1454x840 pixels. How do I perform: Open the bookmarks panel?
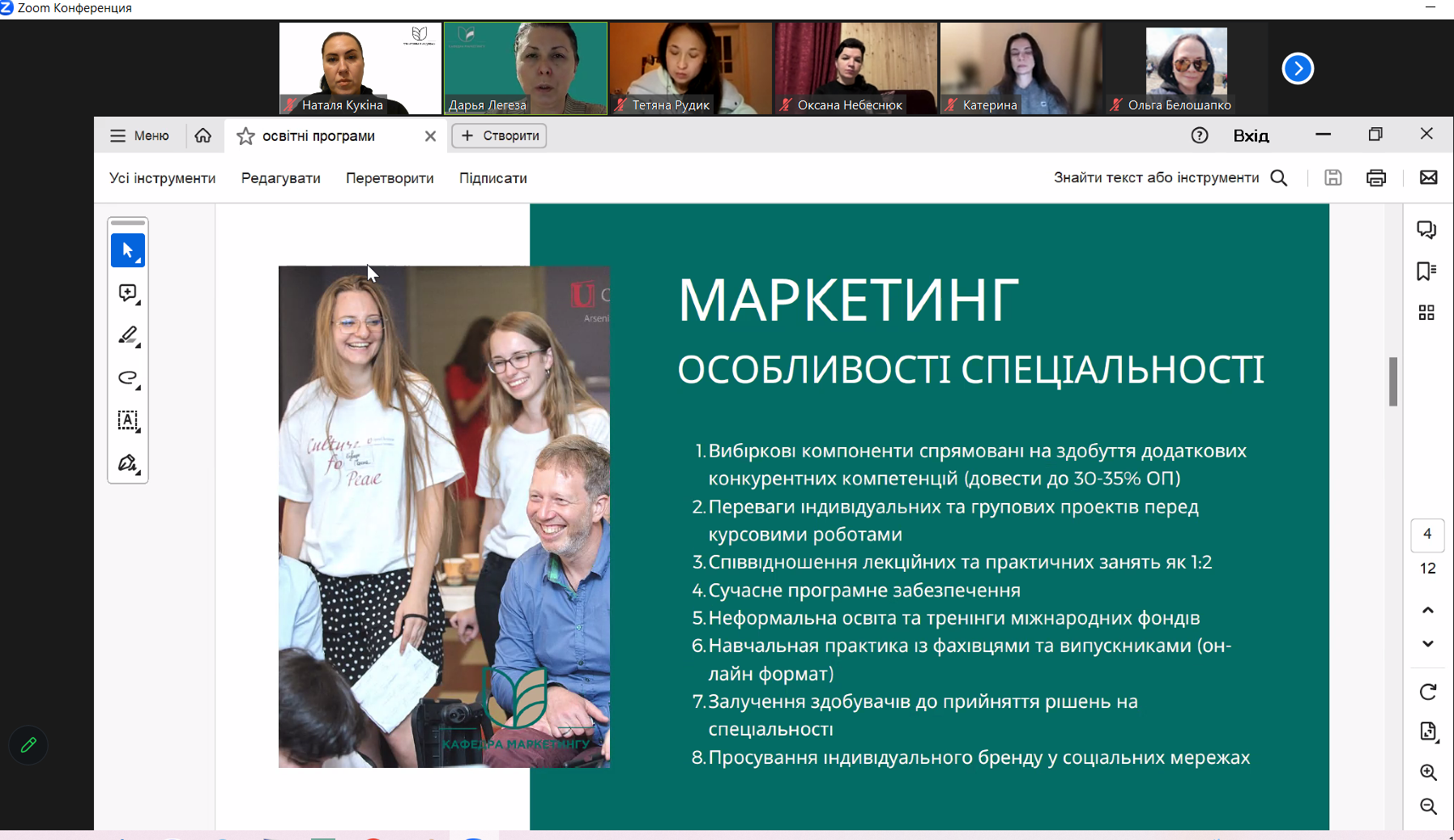tap(1426, 271)
